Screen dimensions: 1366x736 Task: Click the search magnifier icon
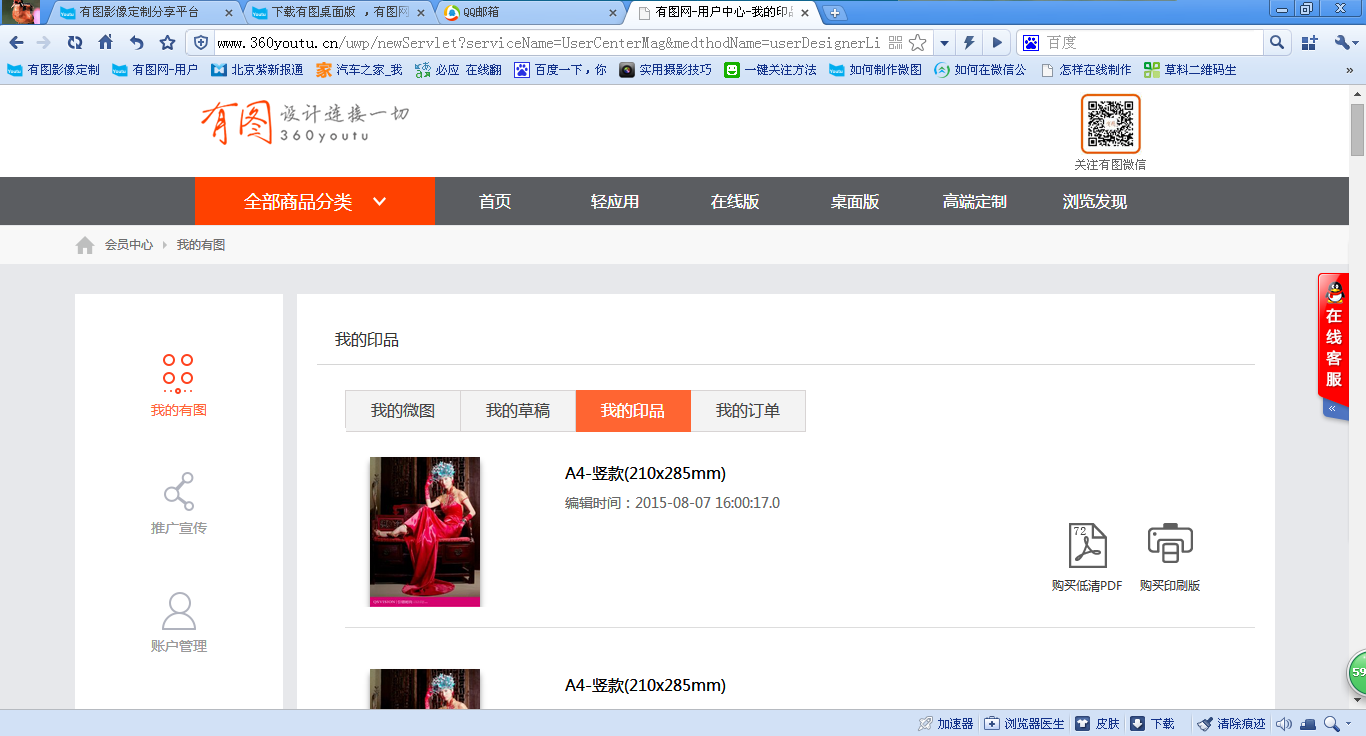1277,43
